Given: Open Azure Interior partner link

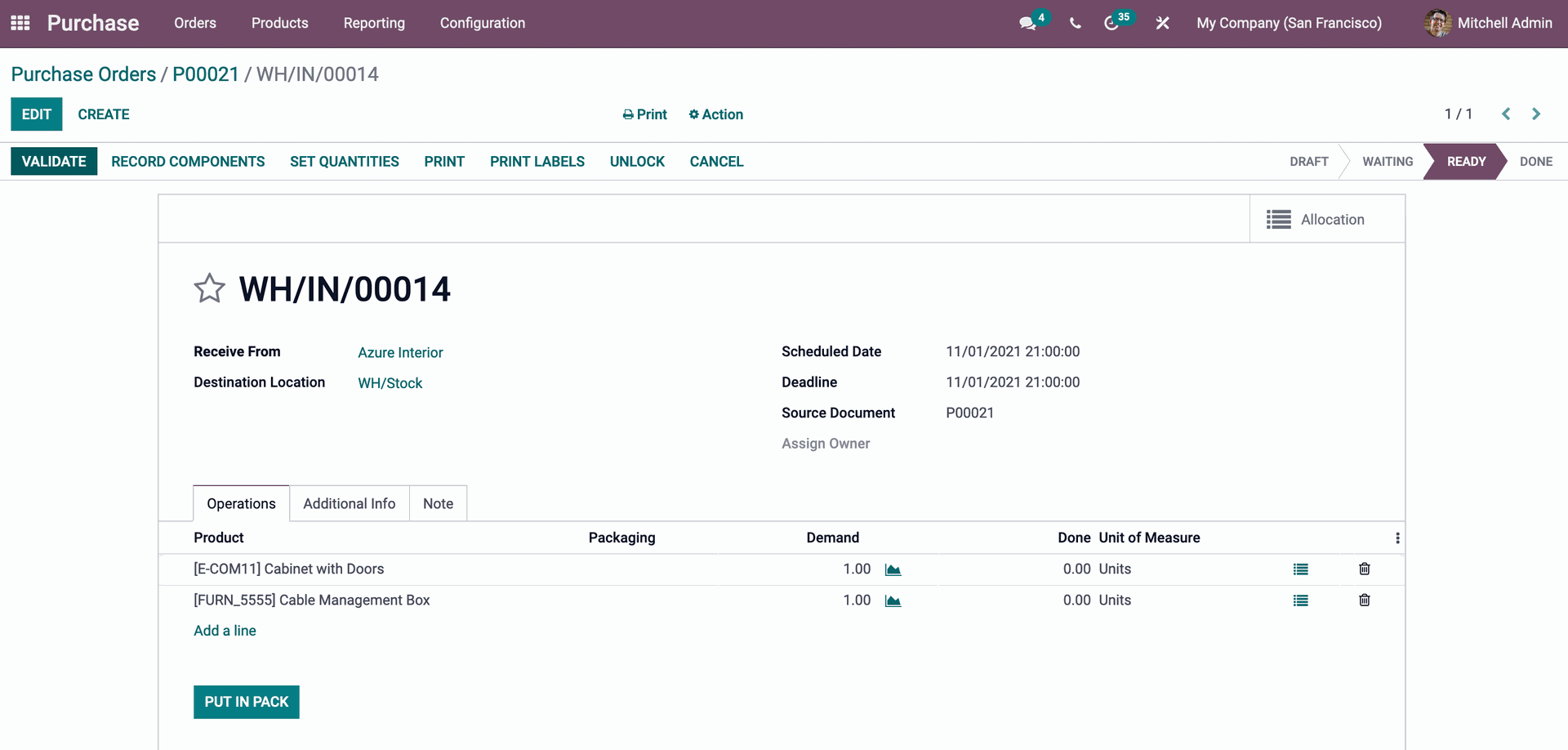Looking at the screenshot, I should pos(400,352).
